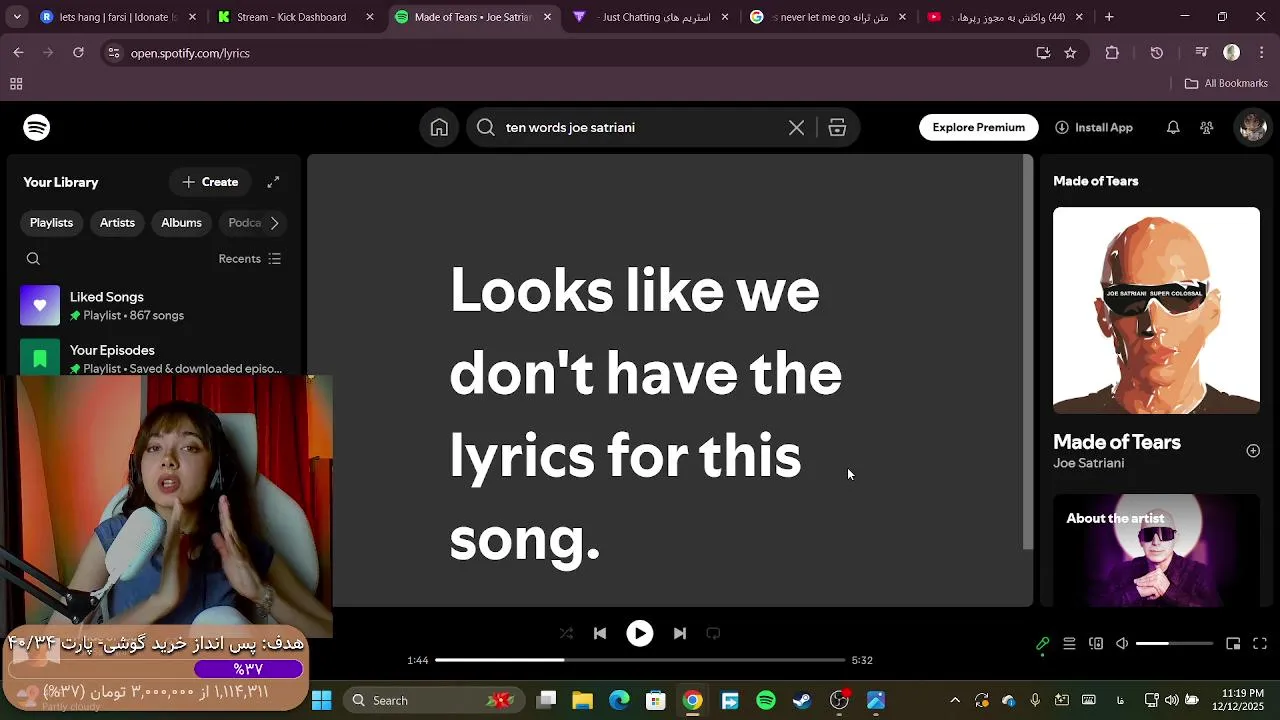Open the playback queue
Screen dimensions: 1280x720
tap(1069, 644)
